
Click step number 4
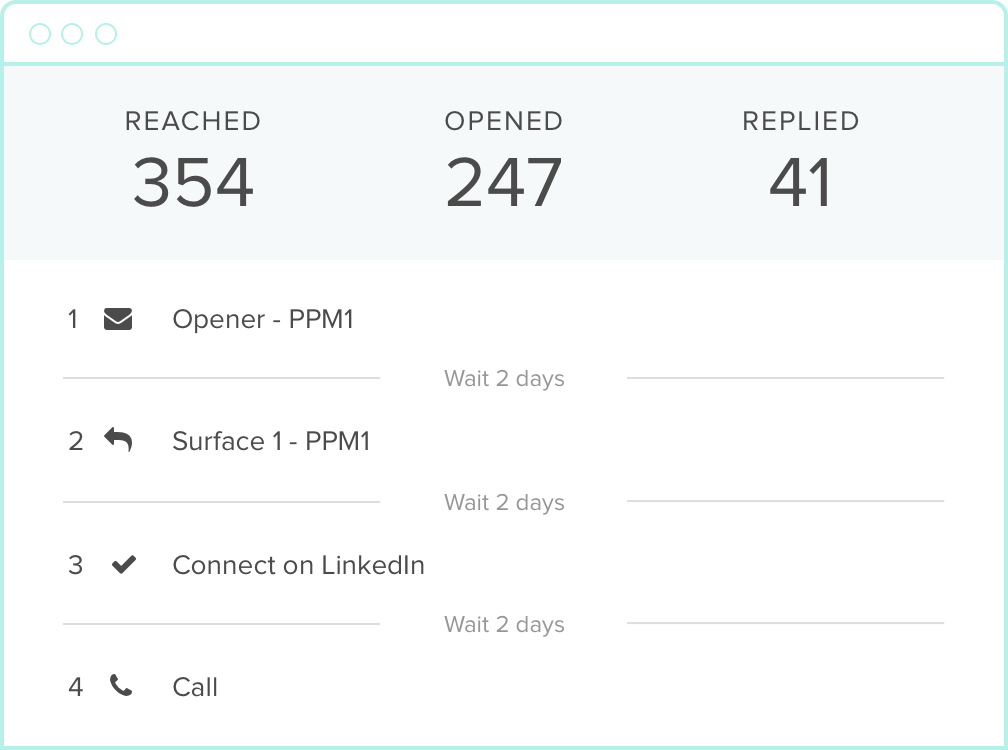(x=76, y=687)
